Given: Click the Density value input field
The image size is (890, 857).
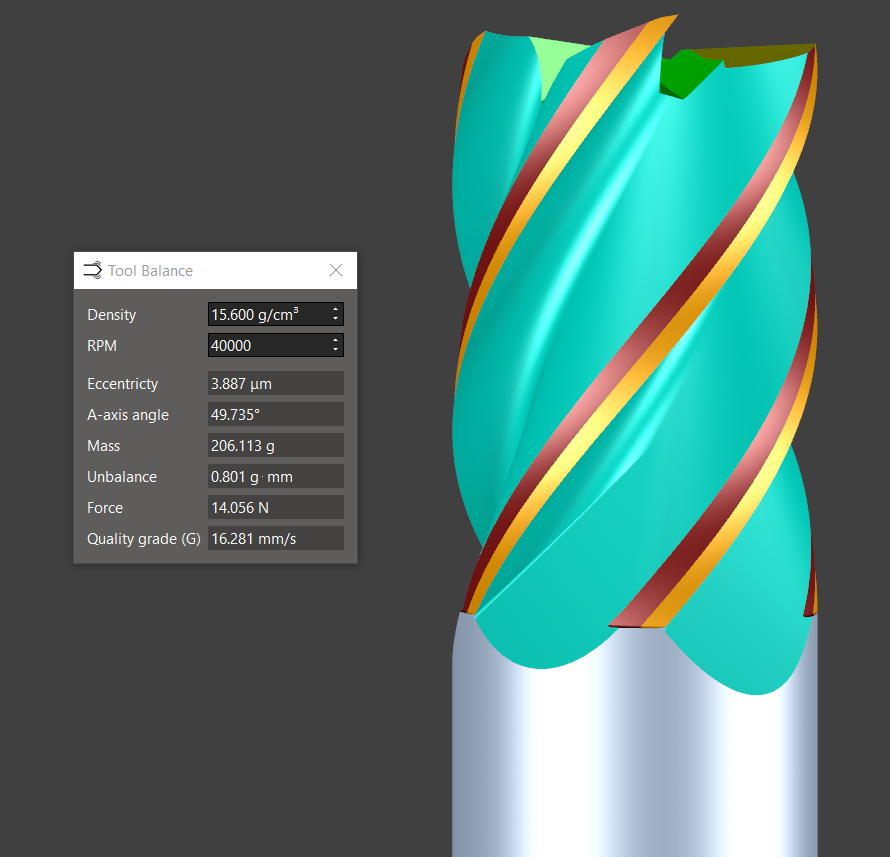Looking at the screenshot, I should coord(267,314).
